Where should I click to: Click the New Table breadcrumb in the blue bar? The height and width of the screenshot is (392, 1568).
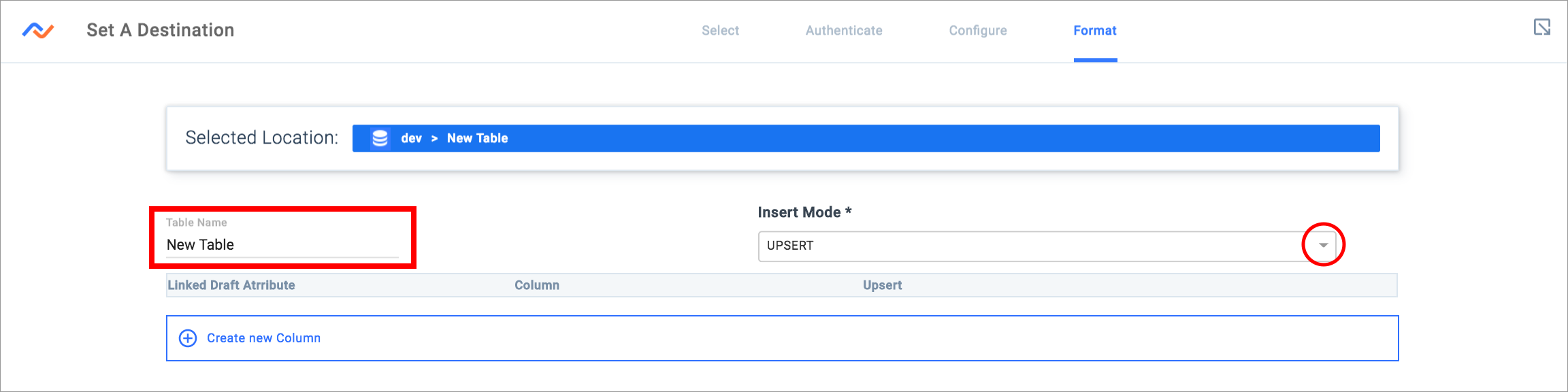pos(477,138)
